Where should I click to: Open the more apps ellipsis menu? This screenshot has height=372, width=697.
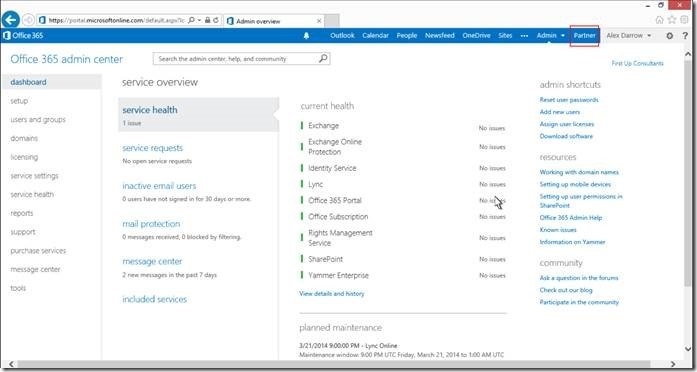524,36
